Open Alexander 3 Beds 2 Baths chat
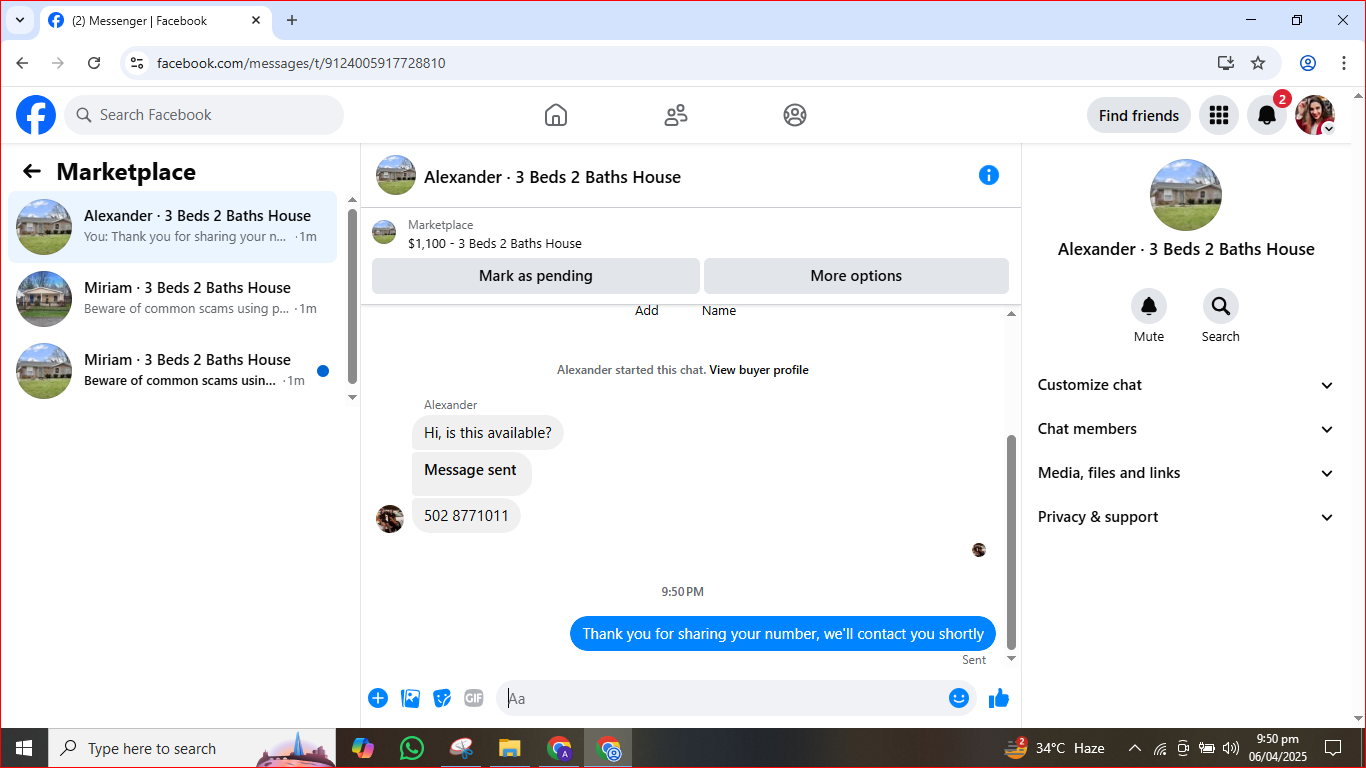Image resolution: width=1366 pixels, height=768 pixels. click(173, 227)
